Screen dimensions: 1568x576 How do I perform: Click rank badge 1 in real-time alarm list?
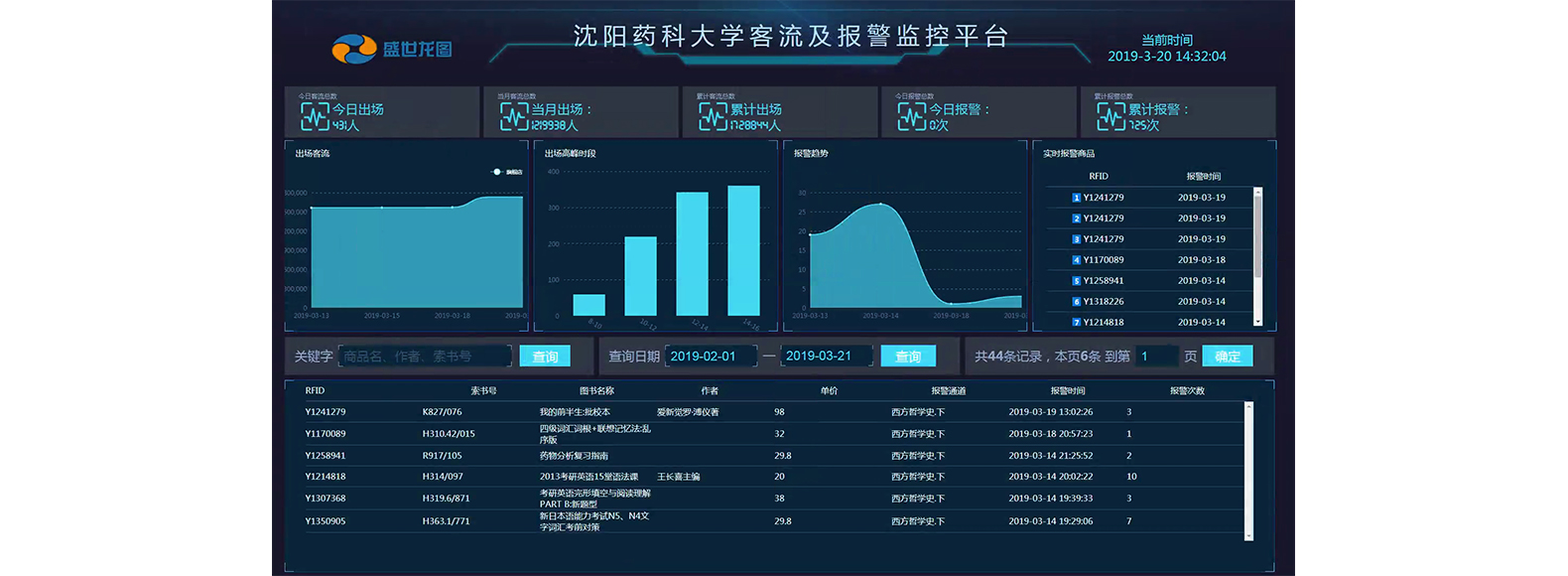[1076, 198]
